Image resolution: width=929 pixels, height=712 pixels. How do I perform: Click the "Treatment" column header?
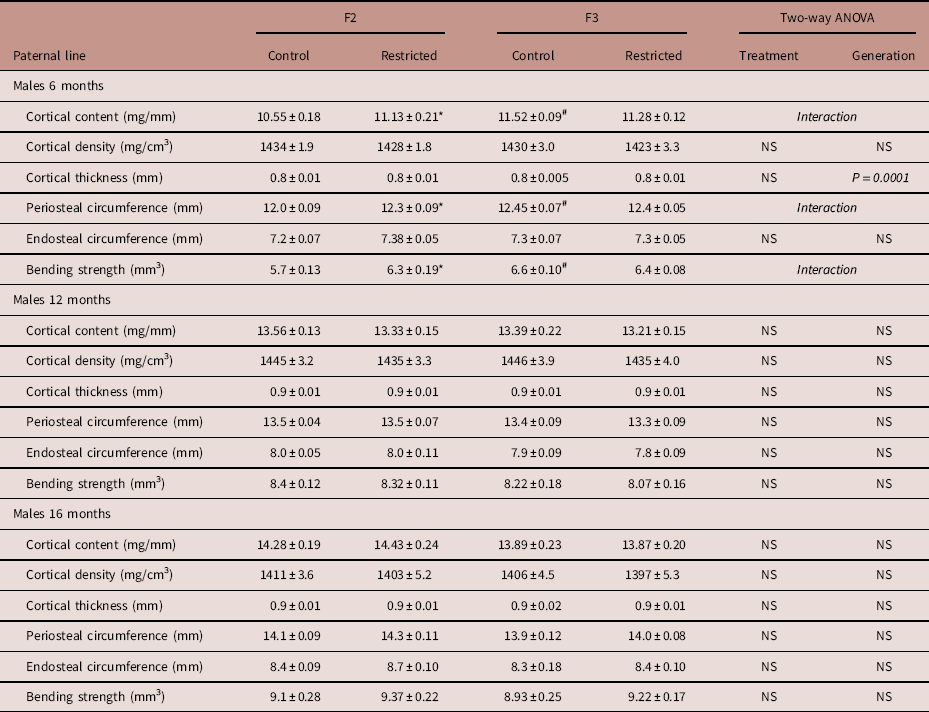768,56
